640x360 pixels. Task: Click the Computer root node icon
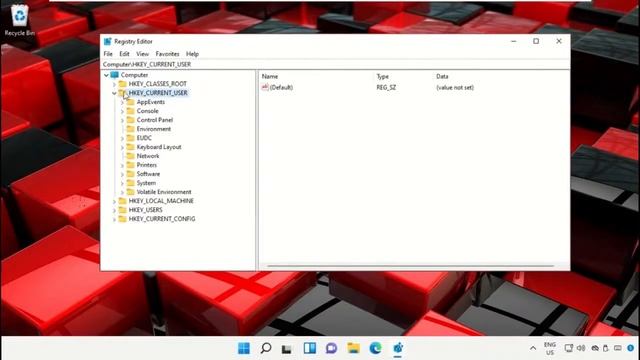[x=115, y=75]
